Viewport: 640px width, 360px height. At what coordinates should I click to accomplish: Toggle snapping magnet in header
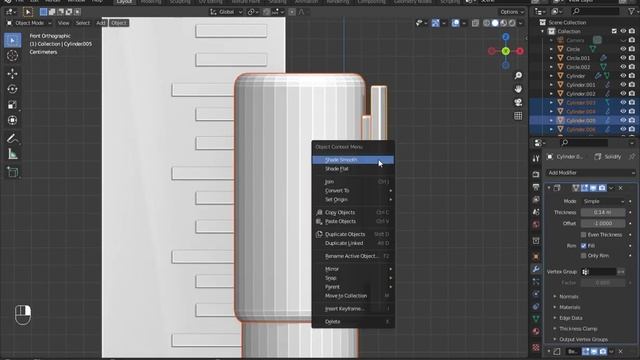tap(267, 12)
